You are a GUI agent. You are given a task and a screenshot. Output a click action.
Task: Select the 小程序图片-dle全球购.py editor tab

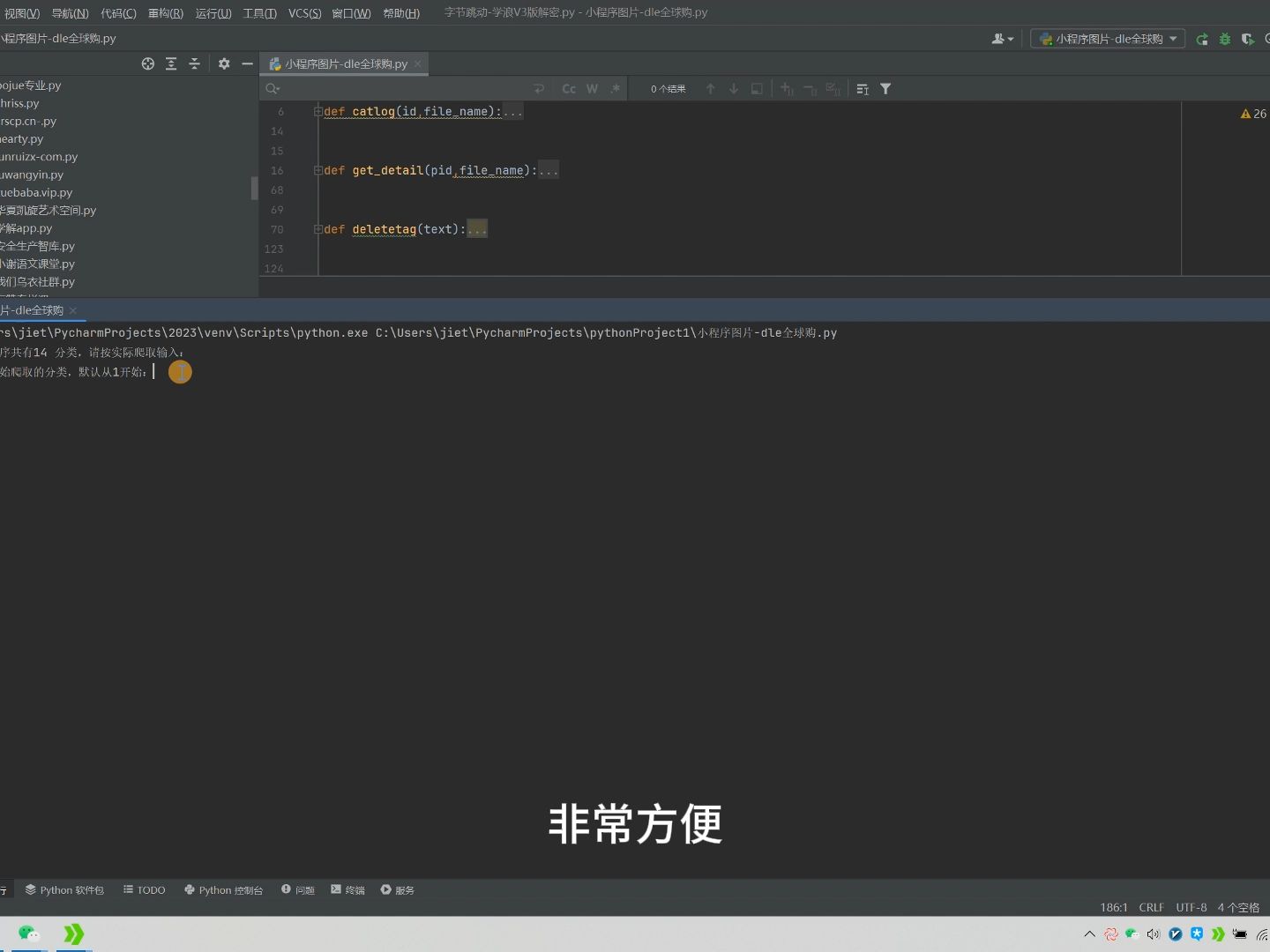pos(346,63)
